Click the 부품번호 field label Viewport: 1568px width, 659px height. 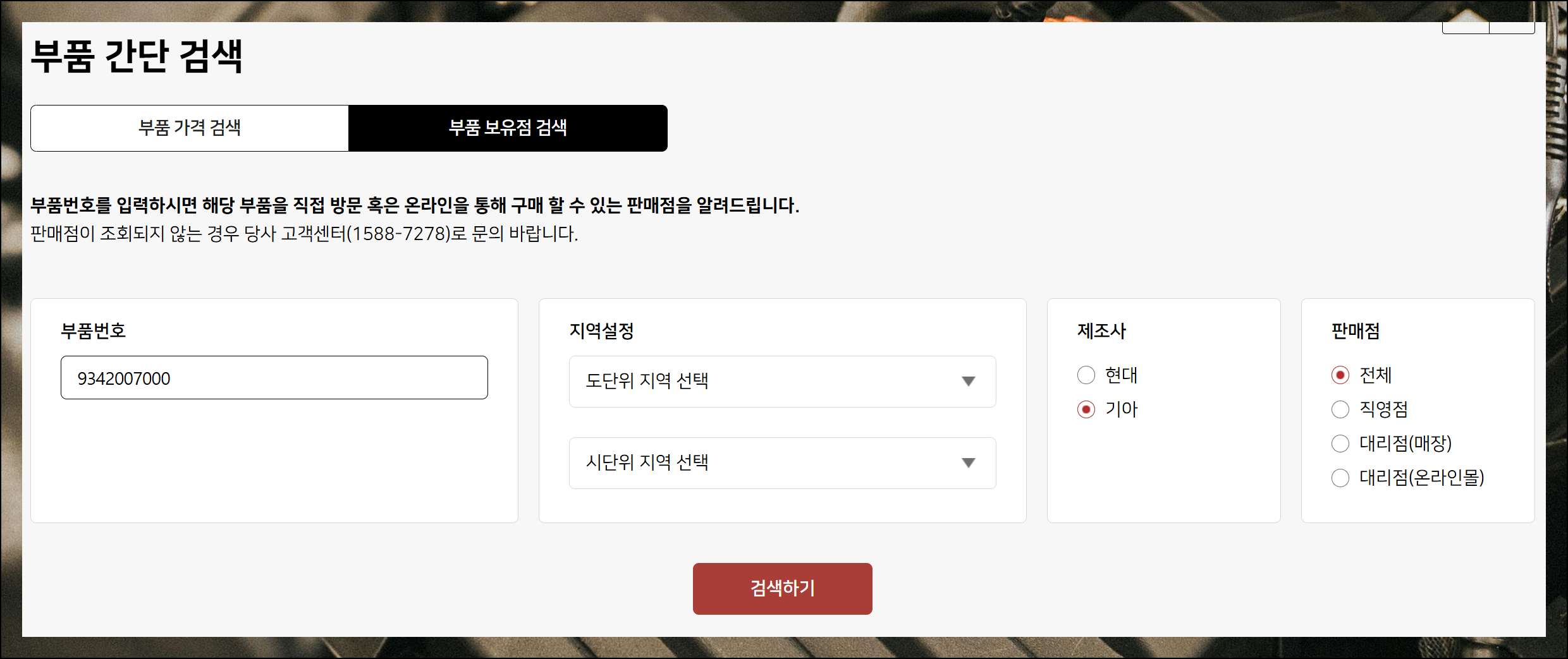93,331
